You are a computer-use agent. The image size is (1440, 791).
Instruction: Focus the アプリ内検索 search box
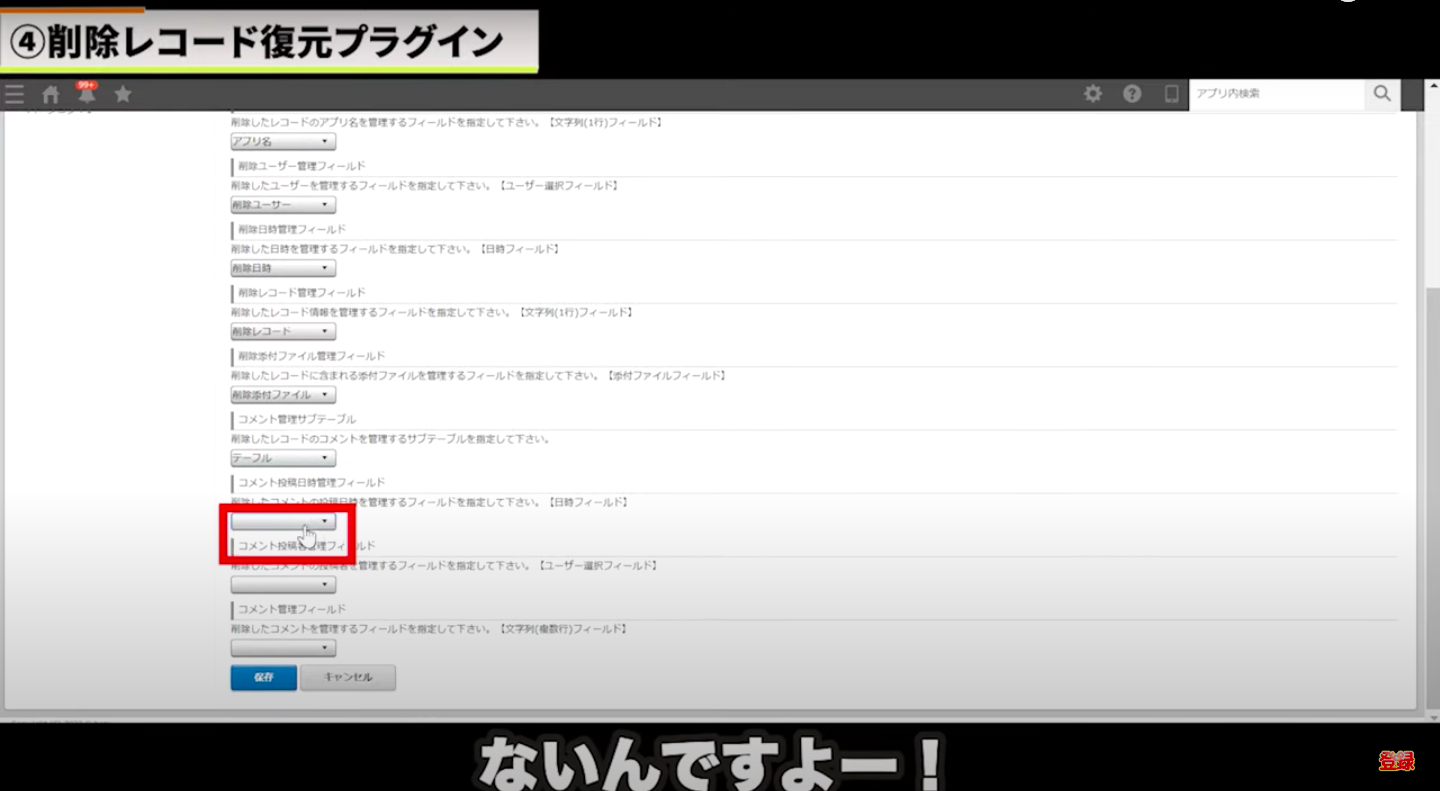1276,93
